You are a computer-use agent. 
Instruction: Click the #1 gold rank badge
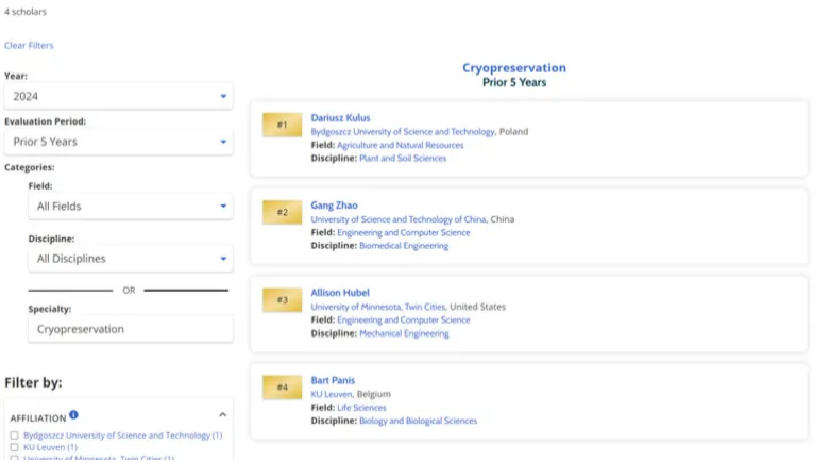pos(281,125)
